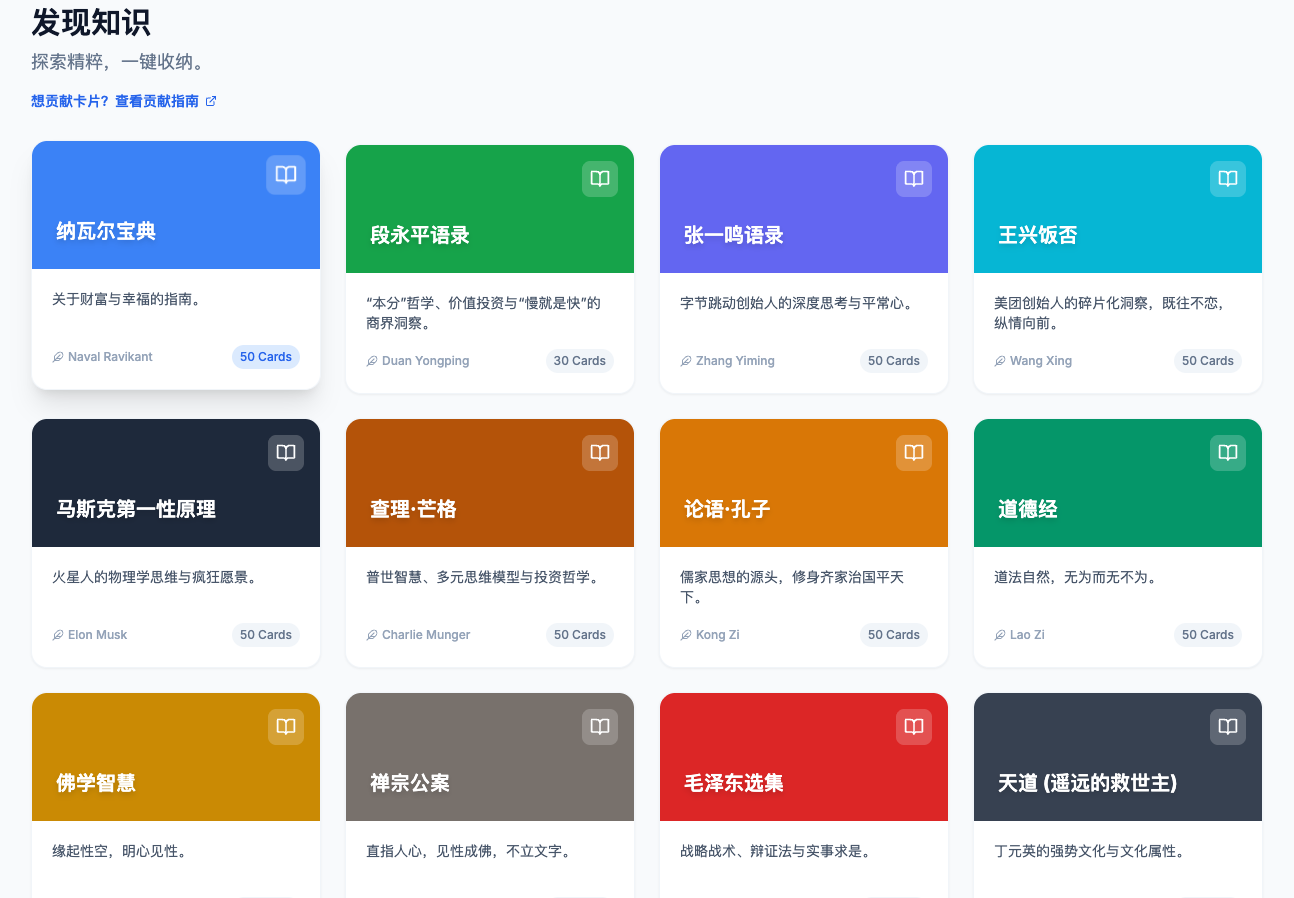Click the book icon on 禅宗公案 card

[x=600, y=727]
